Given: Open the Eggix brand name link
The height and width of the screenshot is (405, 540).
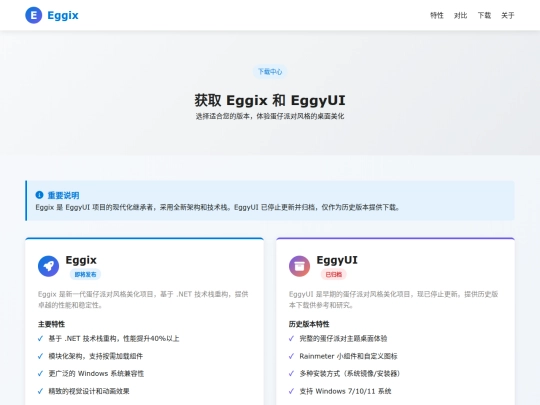Looking at the screenshot, I should pyautogui.click(x=63, y=15).
